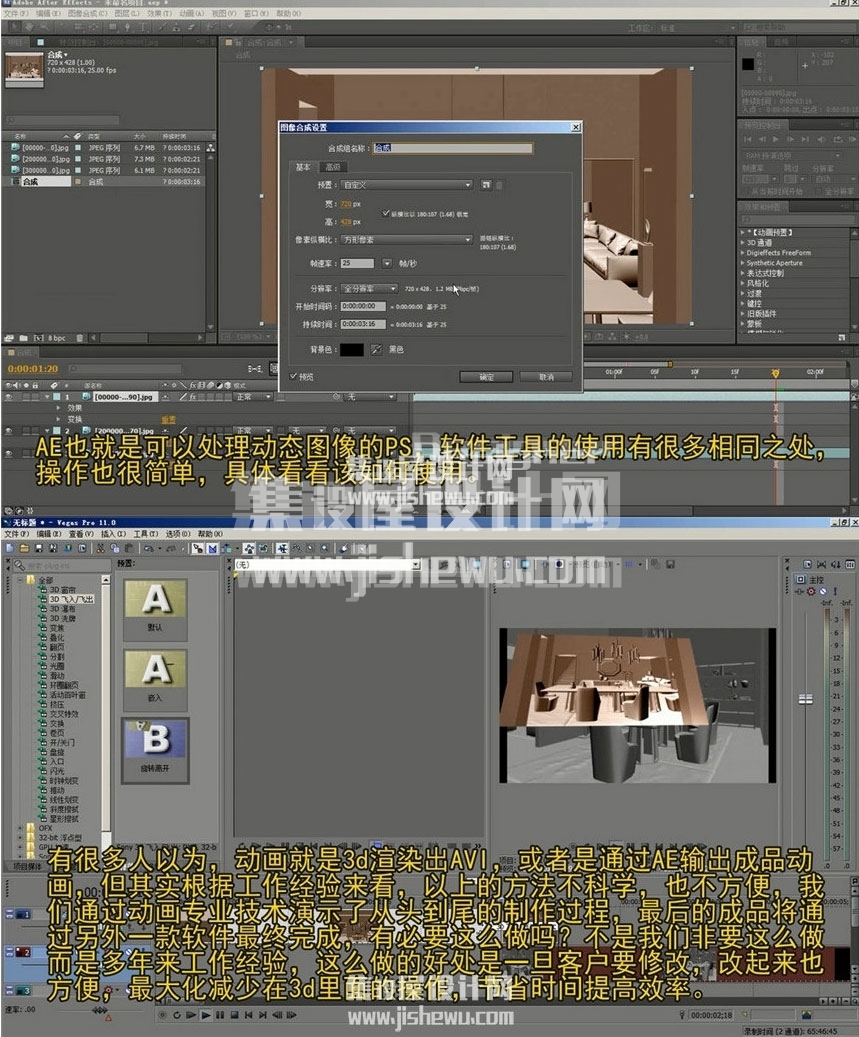Toggle snapping icon in Vegas toolbar
This screenshot has height=1037, width=859.
(198, 548)
